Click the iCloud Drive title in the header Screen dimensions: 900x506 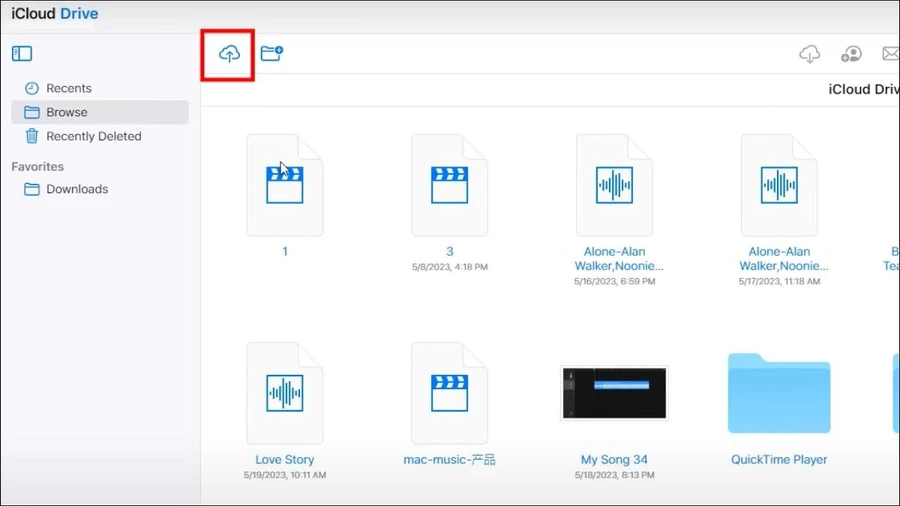[55, 13]
